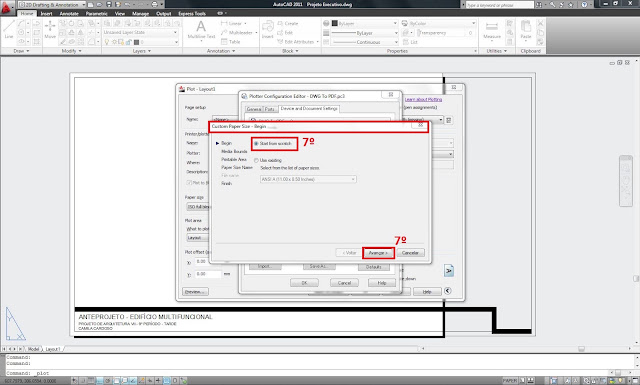Image resolution: width=640 pixels, height=385 pixels.
Task: Click the layer light bulb on/off icon
Action: 107,42
